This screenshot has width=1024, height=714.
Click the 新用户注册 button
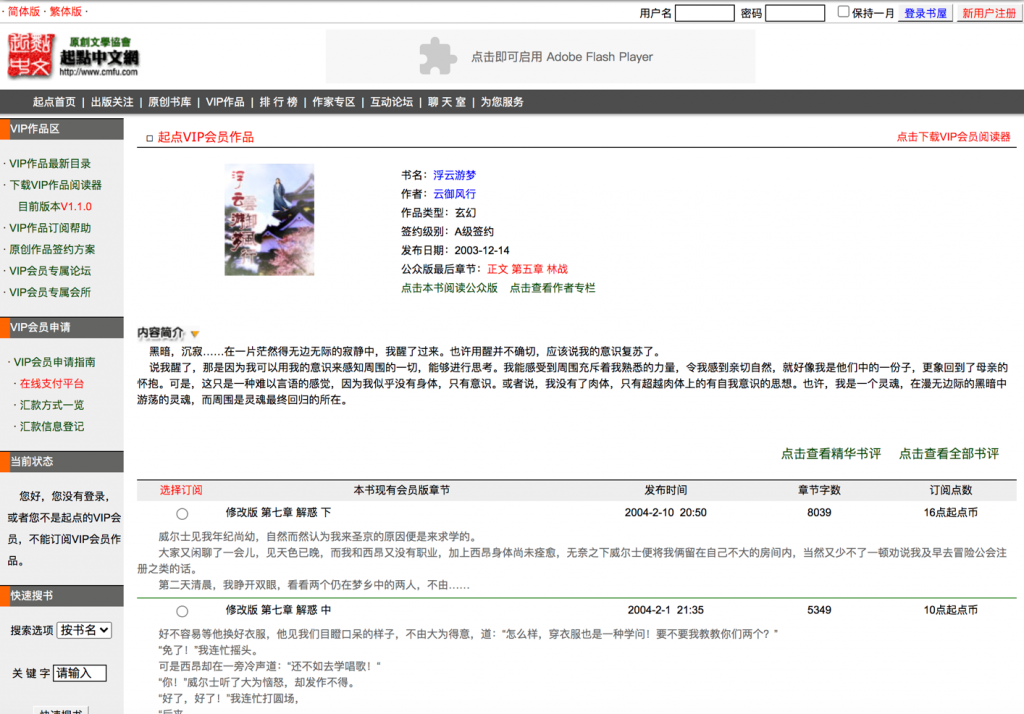989,13
